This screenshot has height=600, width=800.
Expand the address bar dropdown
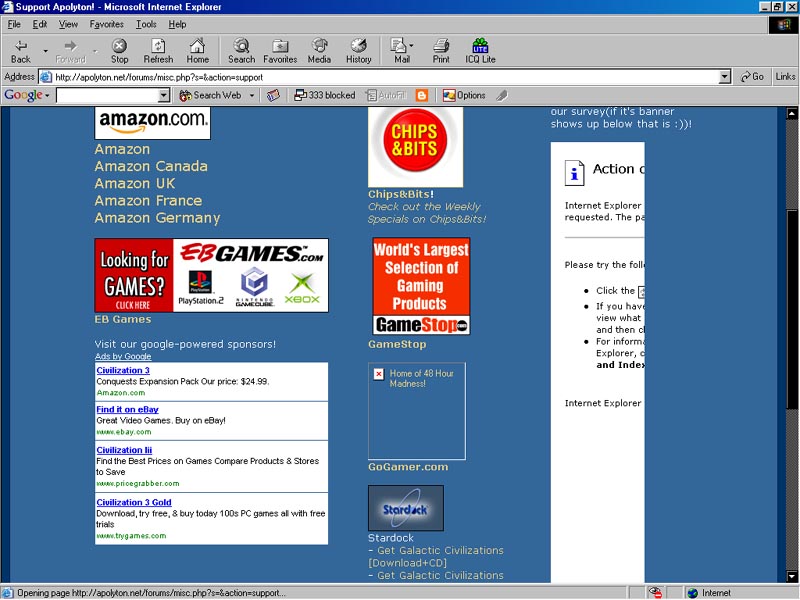coord(725,77)
